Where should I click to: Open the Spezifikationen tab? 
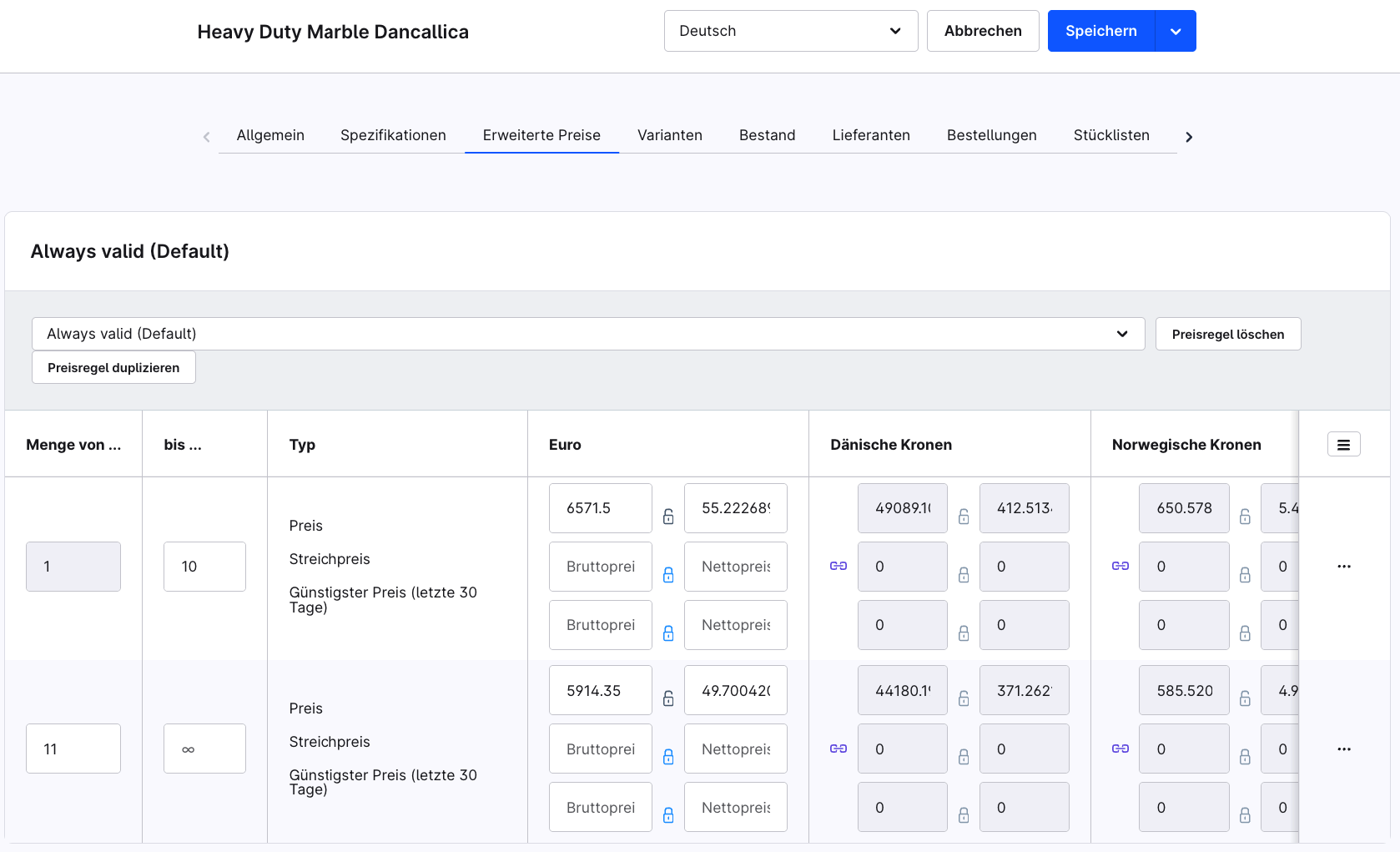393,135
